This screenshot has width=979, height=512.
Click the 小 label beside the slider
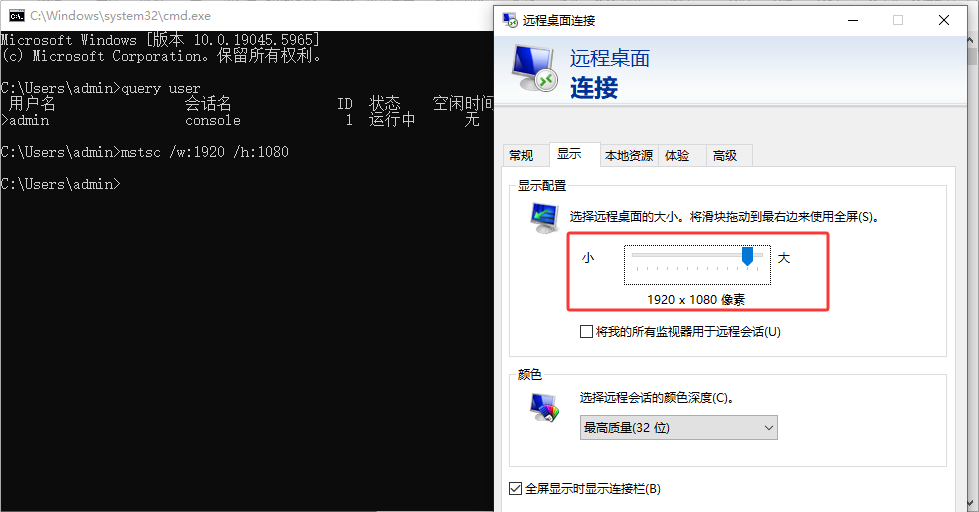pos(588,257)
